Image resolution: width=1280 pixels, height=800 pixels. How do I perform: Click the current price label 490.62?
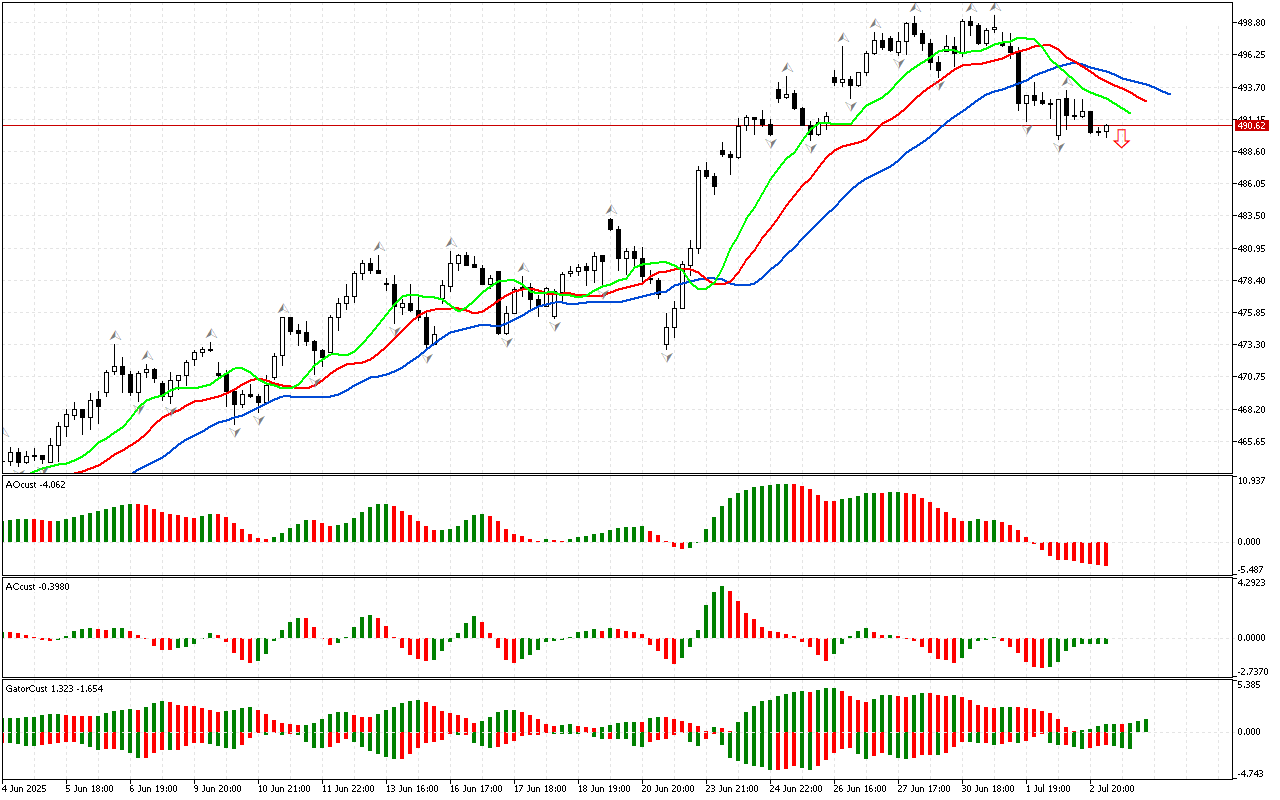[x=1251, y=125]
